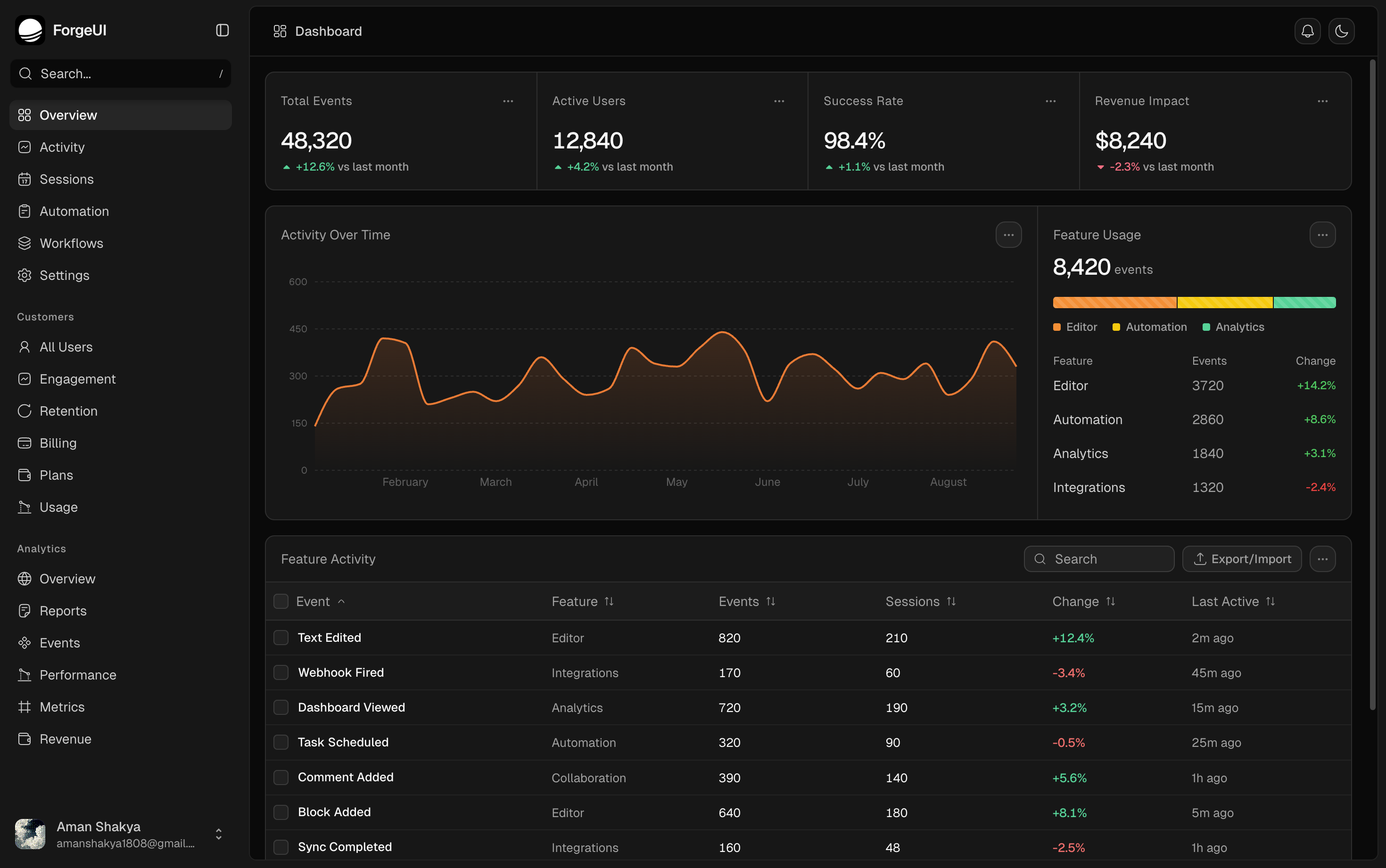Expand the Aman Shakya account switcher

coord(218,834)
